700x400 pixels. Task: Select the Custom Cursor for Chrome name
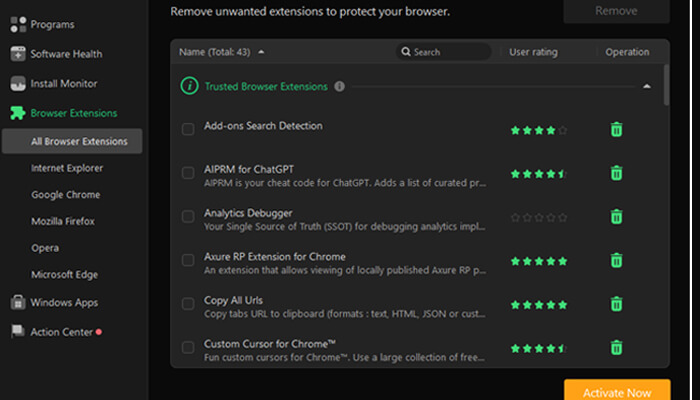pyautogui.click(x=270, y=344)
